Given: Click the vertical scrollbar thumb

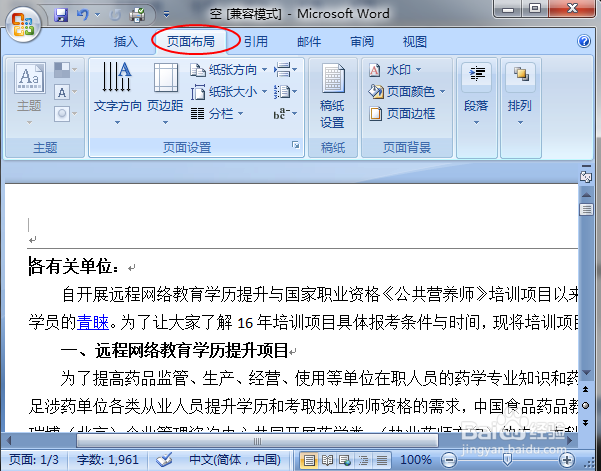Looking at the screenshot, I should click(x=586, y=210).
